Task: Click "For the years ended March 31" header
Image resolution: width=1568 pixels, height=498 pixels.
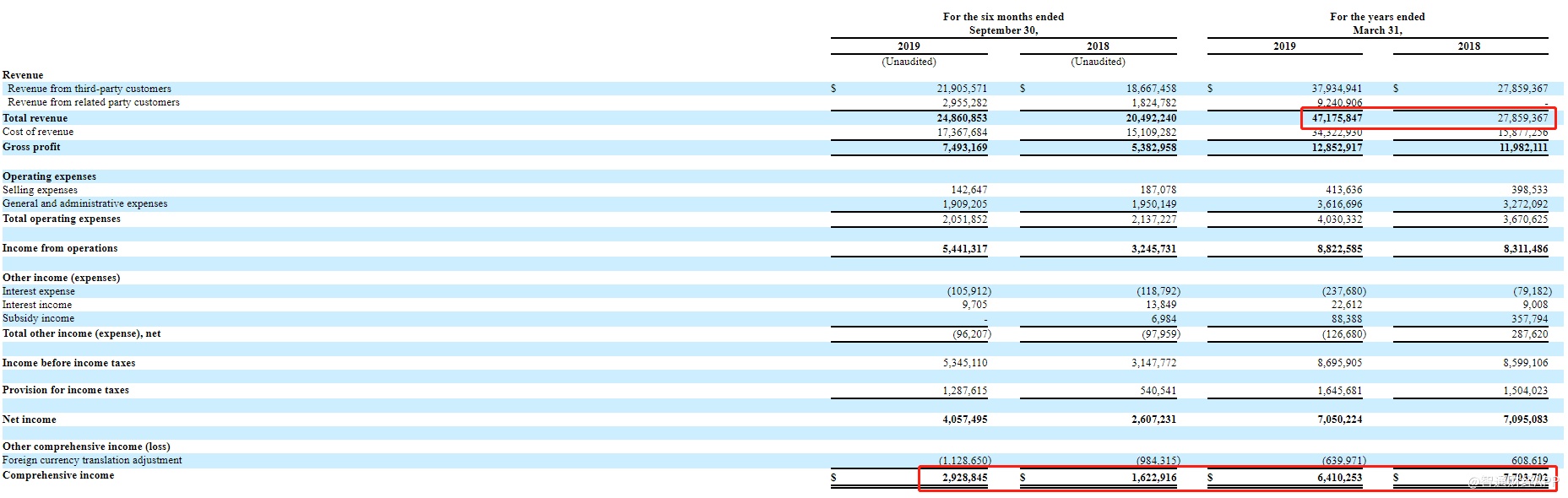Action: [1377, 23]
